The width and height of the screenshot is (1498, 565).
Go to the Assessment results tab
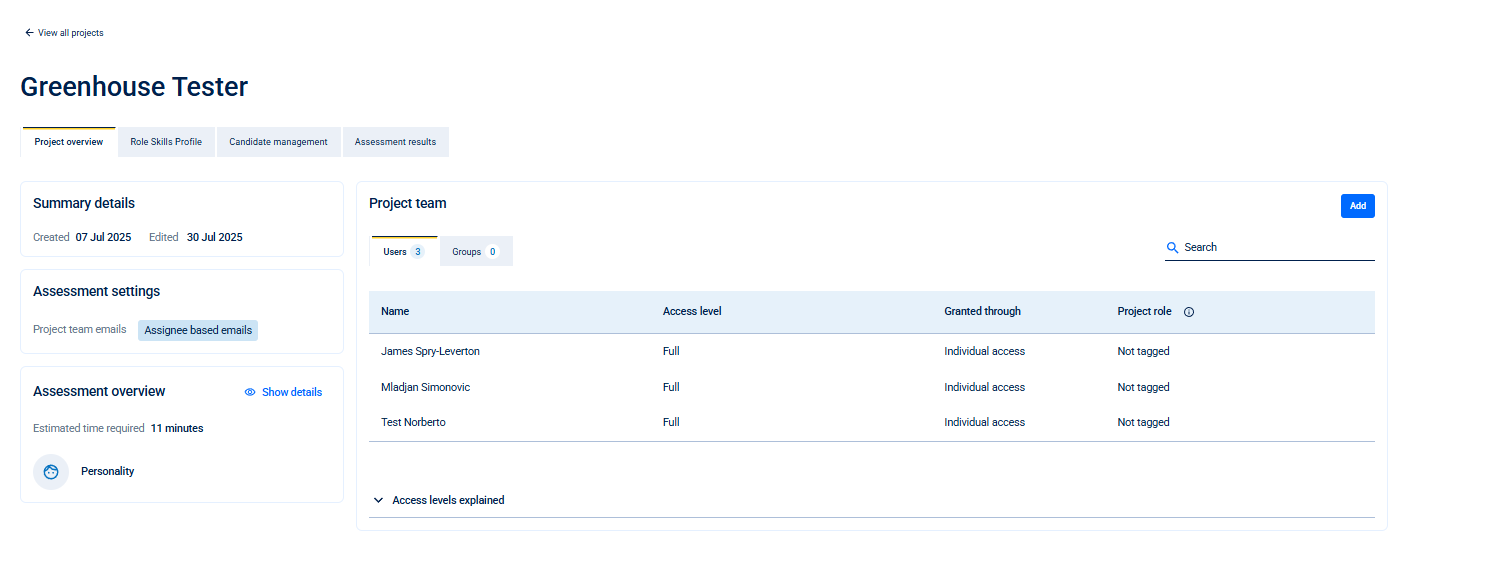pos(395,142)
